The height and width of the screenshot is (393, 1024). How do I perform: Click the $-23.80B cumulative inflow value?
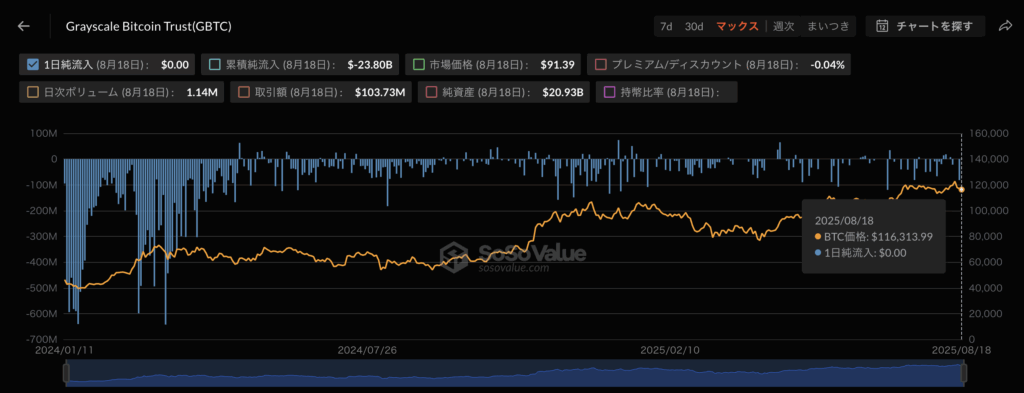[370, 65]
